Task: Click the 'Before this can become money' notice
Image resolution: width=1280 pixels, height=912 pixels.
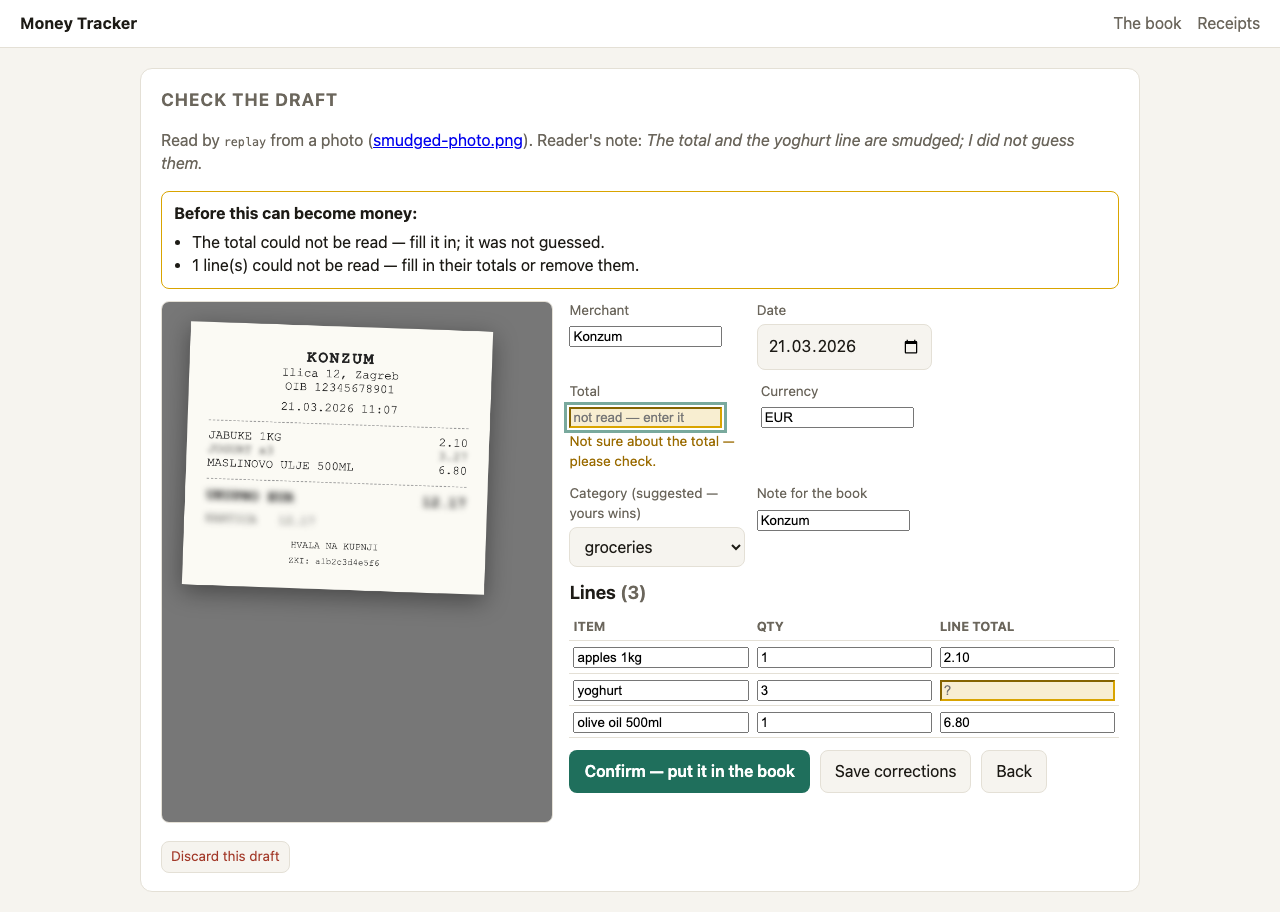Action: coord(640,240)
